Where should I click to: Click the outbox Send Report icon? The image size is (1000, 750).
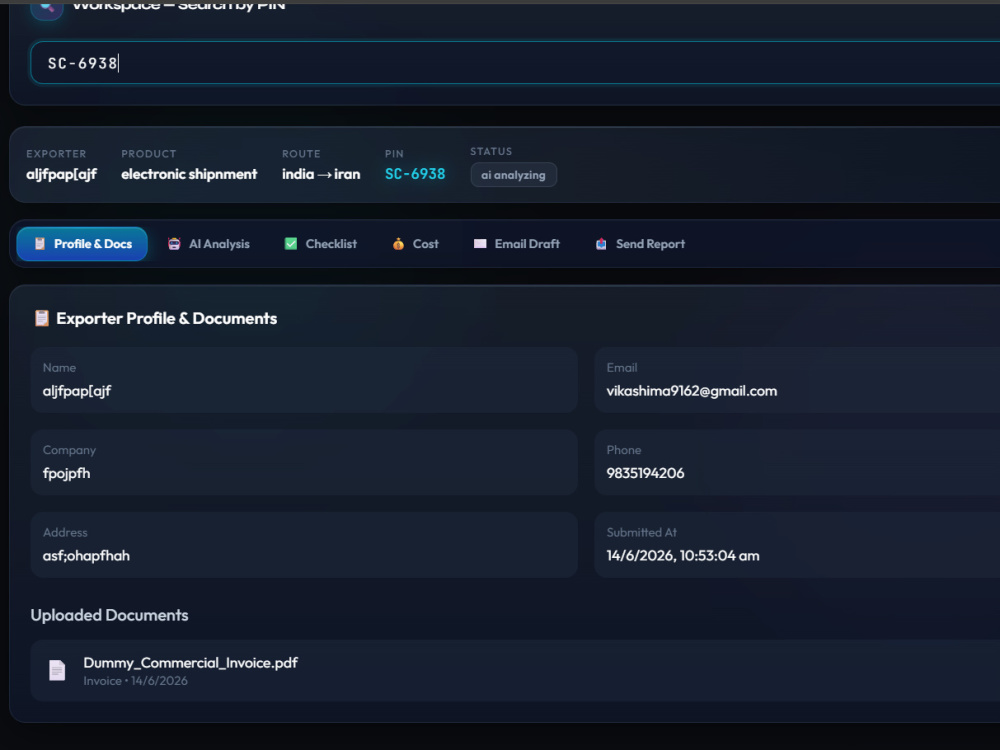click(x=601, y=244)
